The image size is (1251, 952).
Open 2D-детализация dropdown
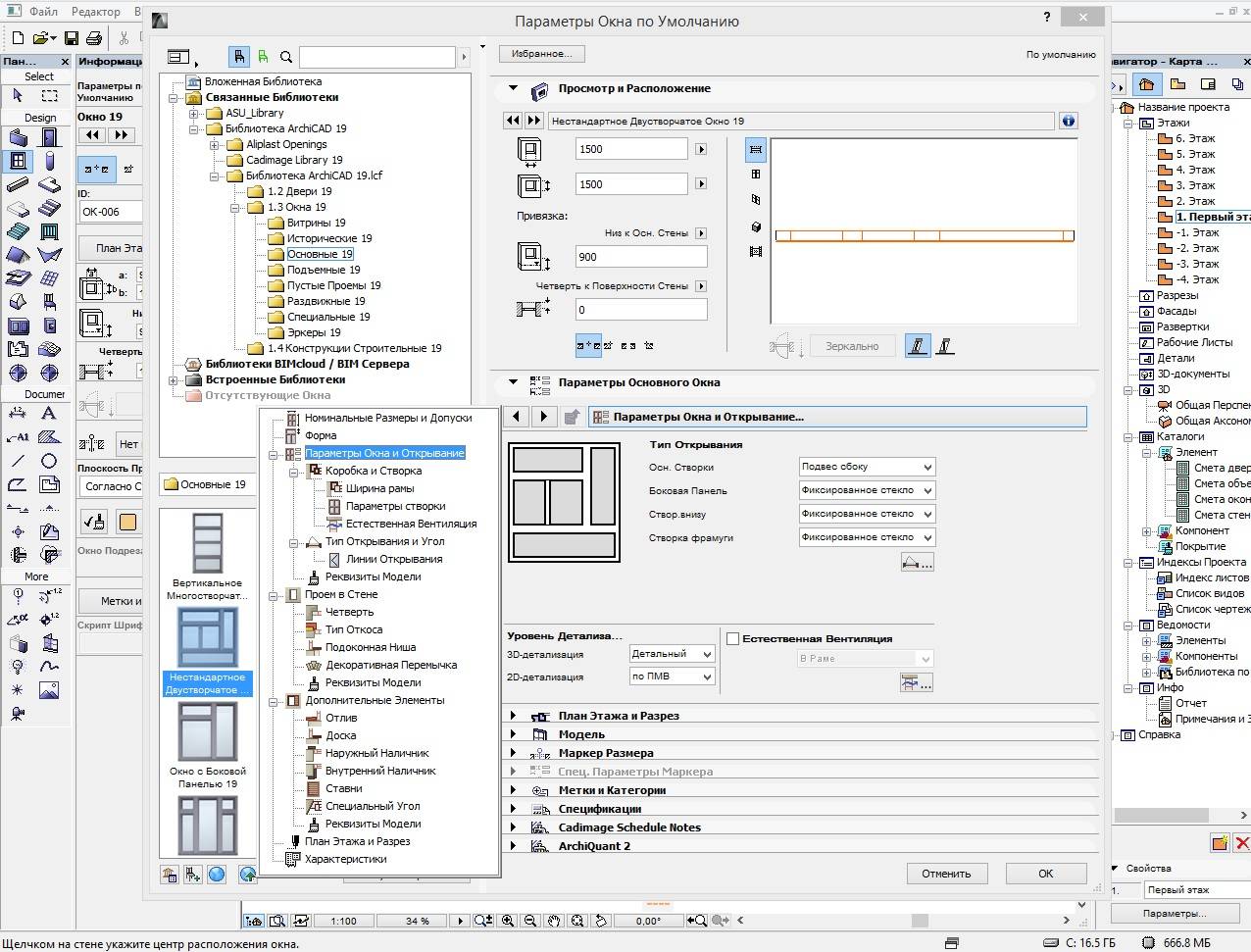(672, 676)
